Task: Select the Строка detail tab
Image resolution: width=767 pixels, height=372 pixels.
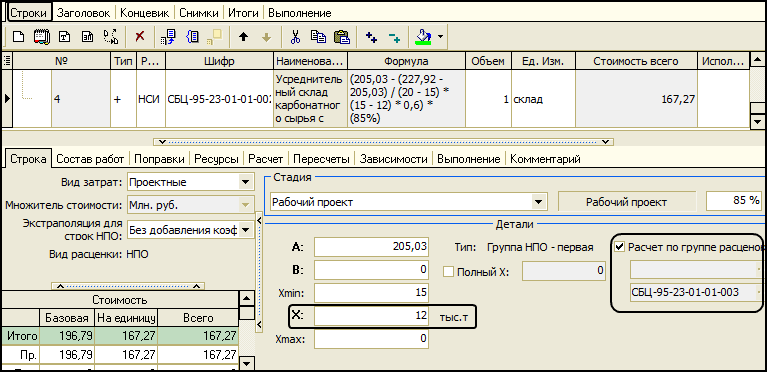Action: [28, 159]
